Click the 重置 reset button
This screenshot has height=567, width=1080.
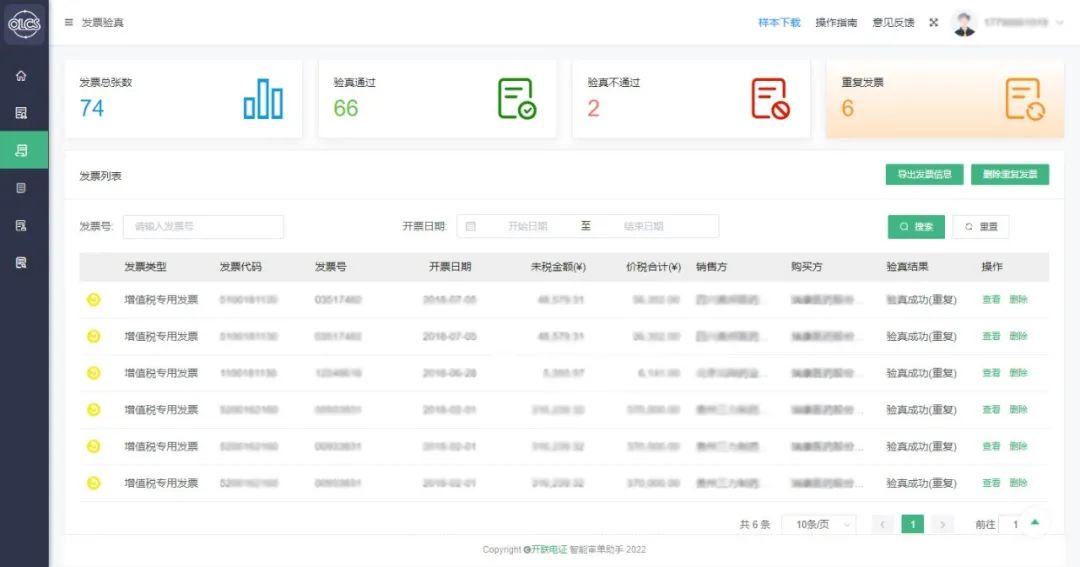point(980,227)
